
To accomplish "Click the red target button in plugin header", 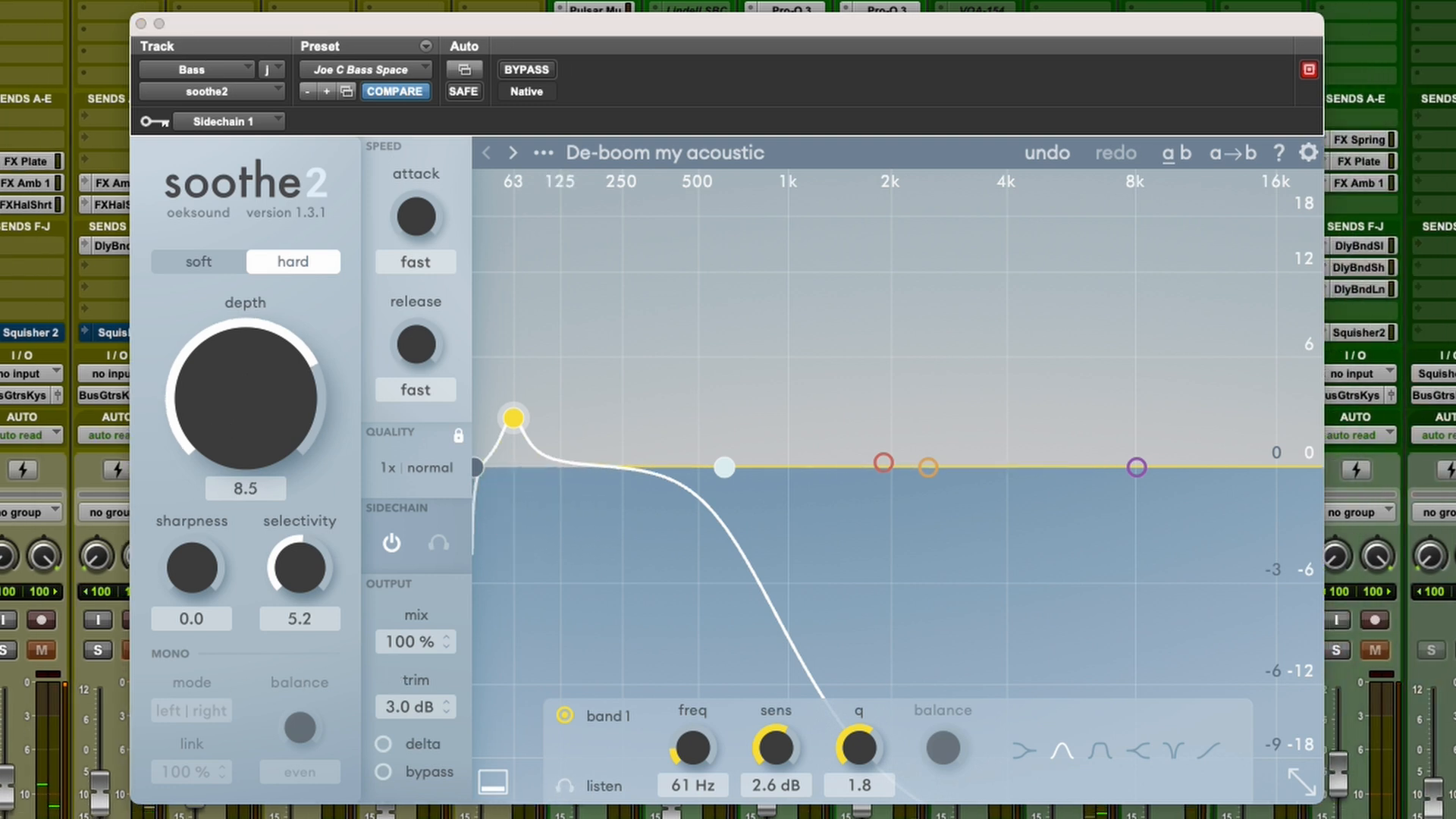I will coord(1309,70).
